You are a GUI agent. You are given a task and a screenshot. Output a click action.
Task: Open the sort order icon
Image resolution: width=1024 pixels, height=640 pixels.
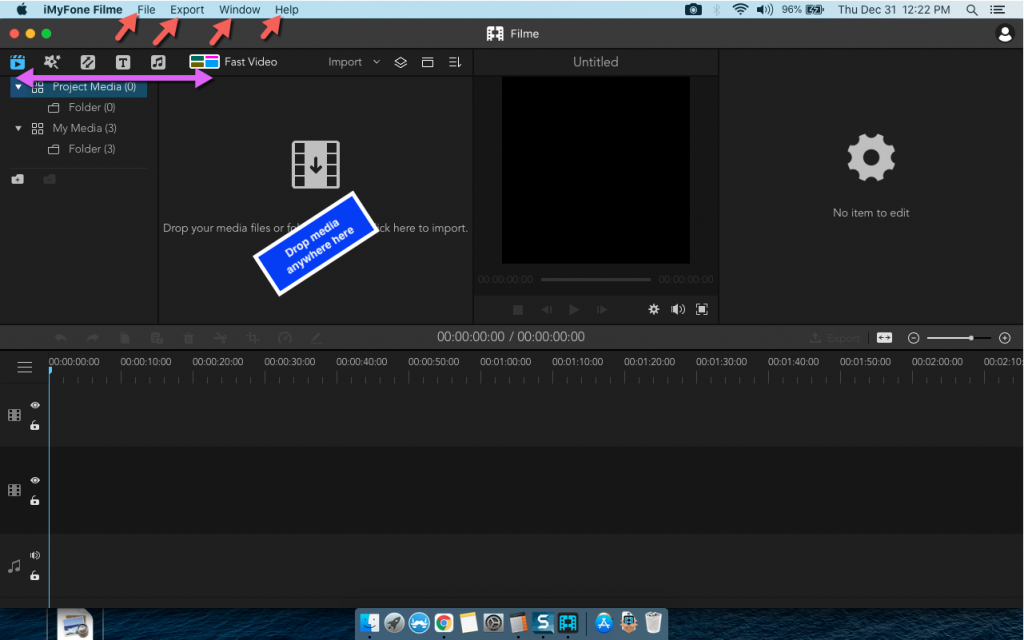(455, 62)
